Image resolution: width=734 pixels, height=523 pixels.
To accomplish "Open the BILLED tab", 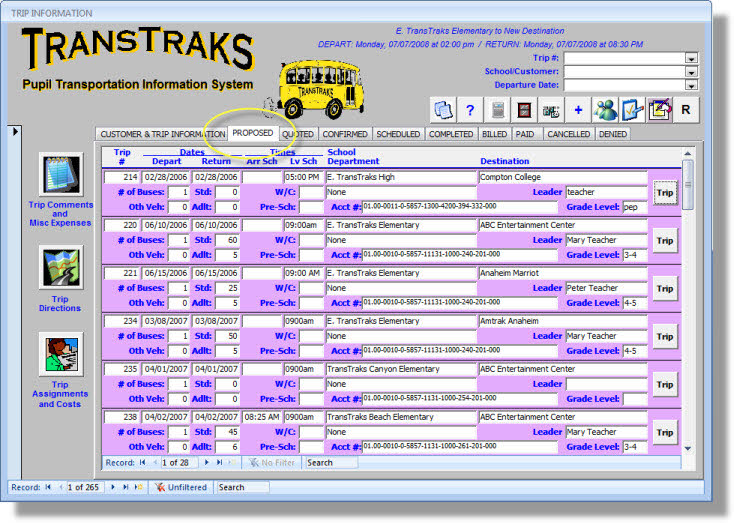I will point(496,133).
